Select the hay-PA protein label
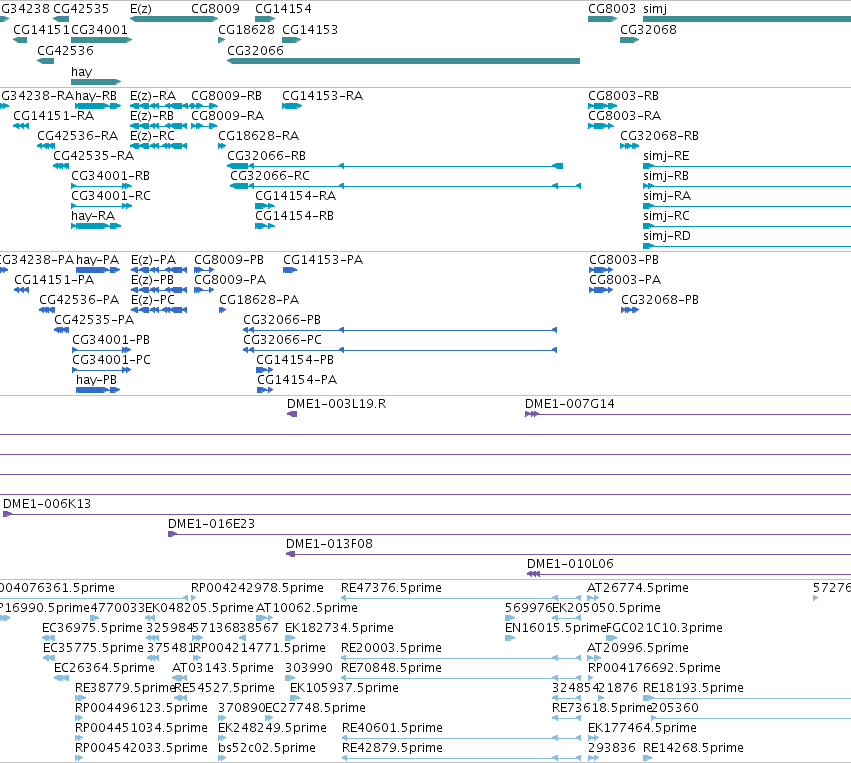Viewport: 851px width, 763px height. coord(98,260)
